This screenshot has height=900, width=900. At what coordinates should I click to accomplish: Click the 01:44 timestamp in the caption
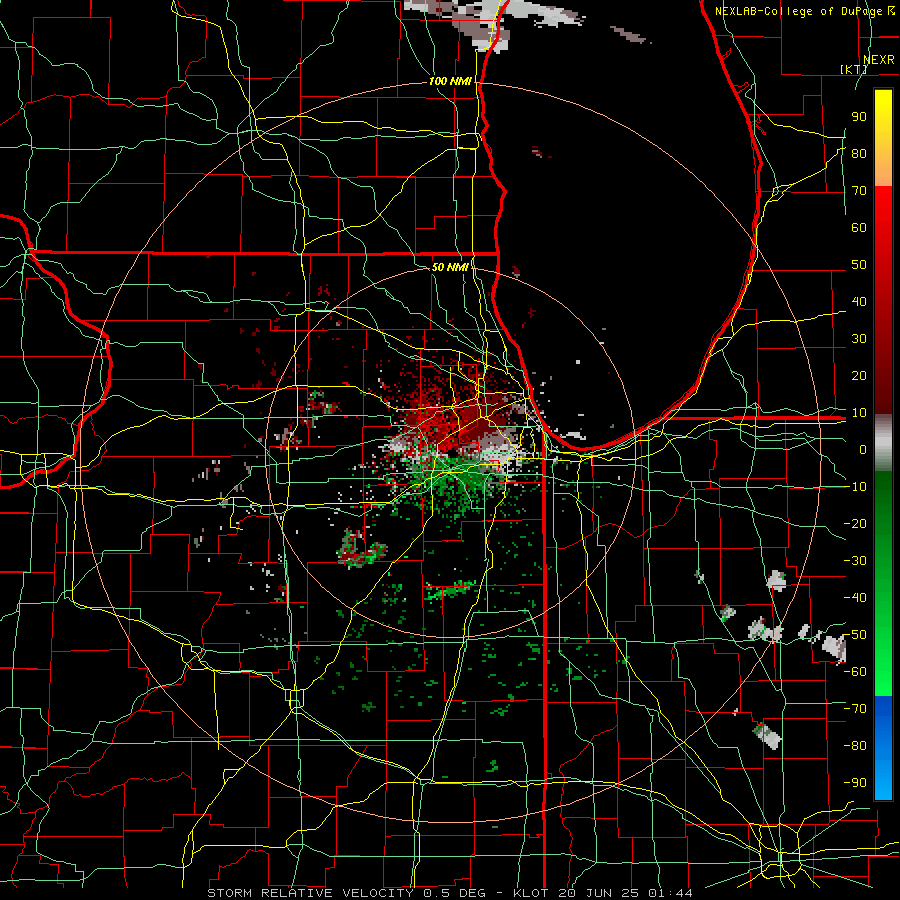click(670, 893)
